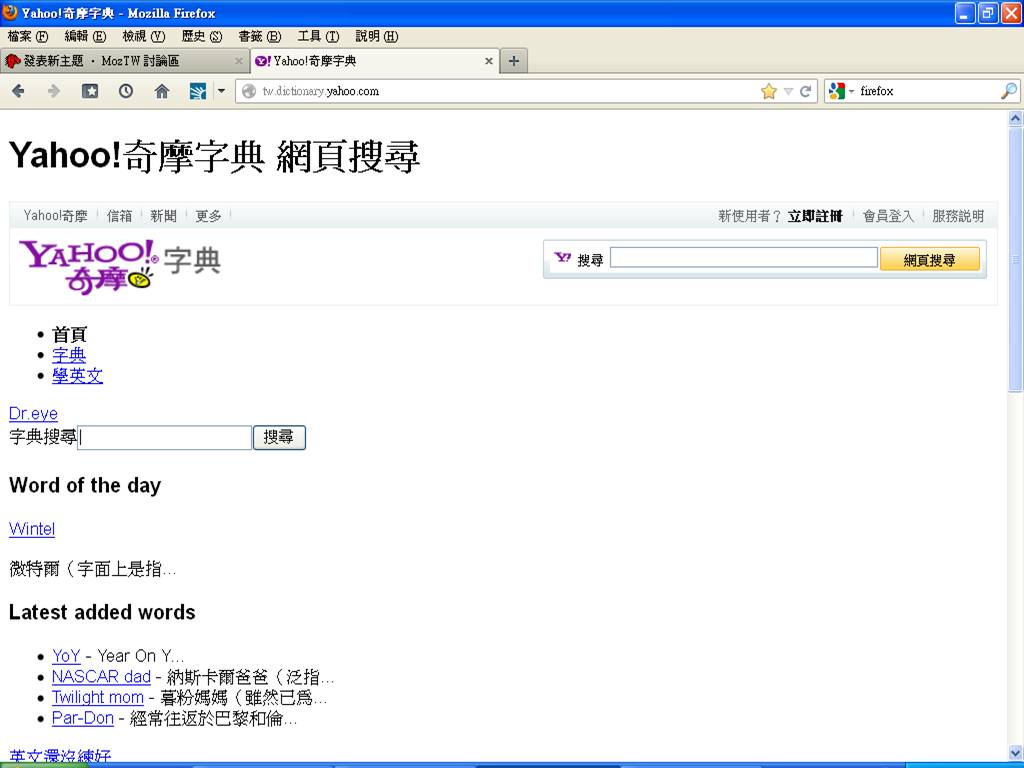Click the Yahoo web search input field
The width and height of the screenshot is (1024, 768).
click(x=743, y=257)
